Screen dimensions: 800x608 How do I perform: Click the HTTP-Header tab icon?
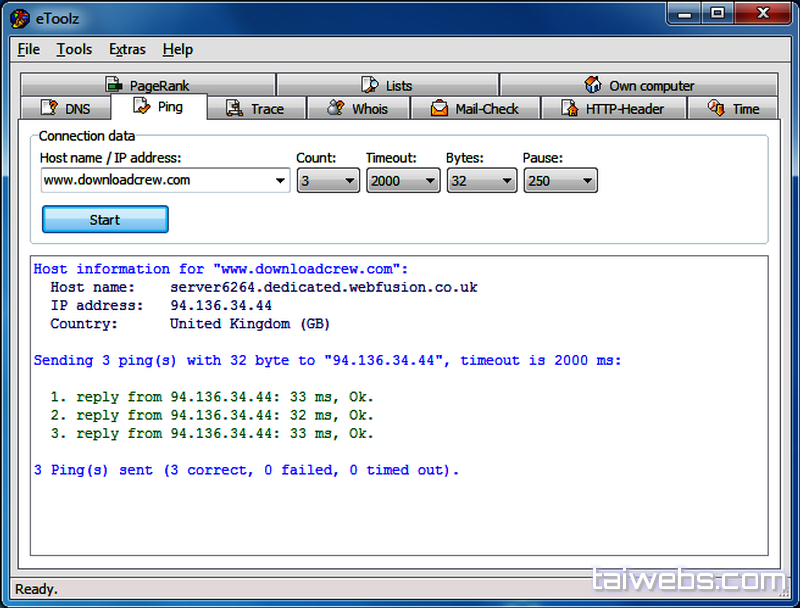click(x=569, y=109)
